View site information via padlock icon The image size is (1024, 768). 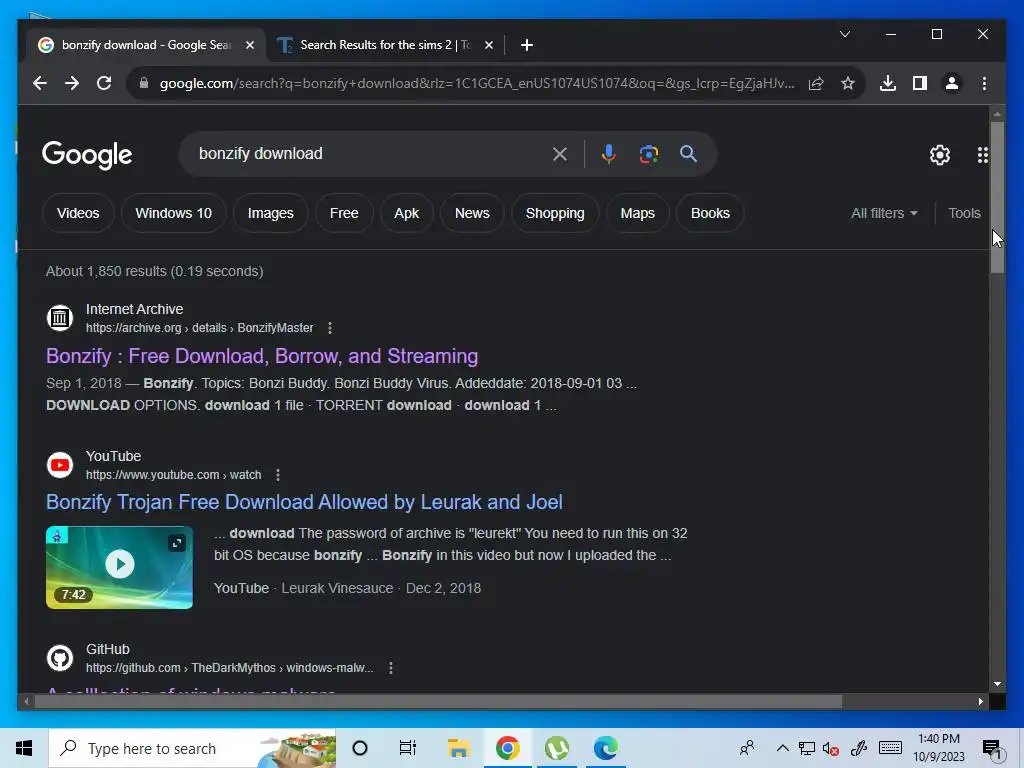pyautogui.click(x=144, y=83)
